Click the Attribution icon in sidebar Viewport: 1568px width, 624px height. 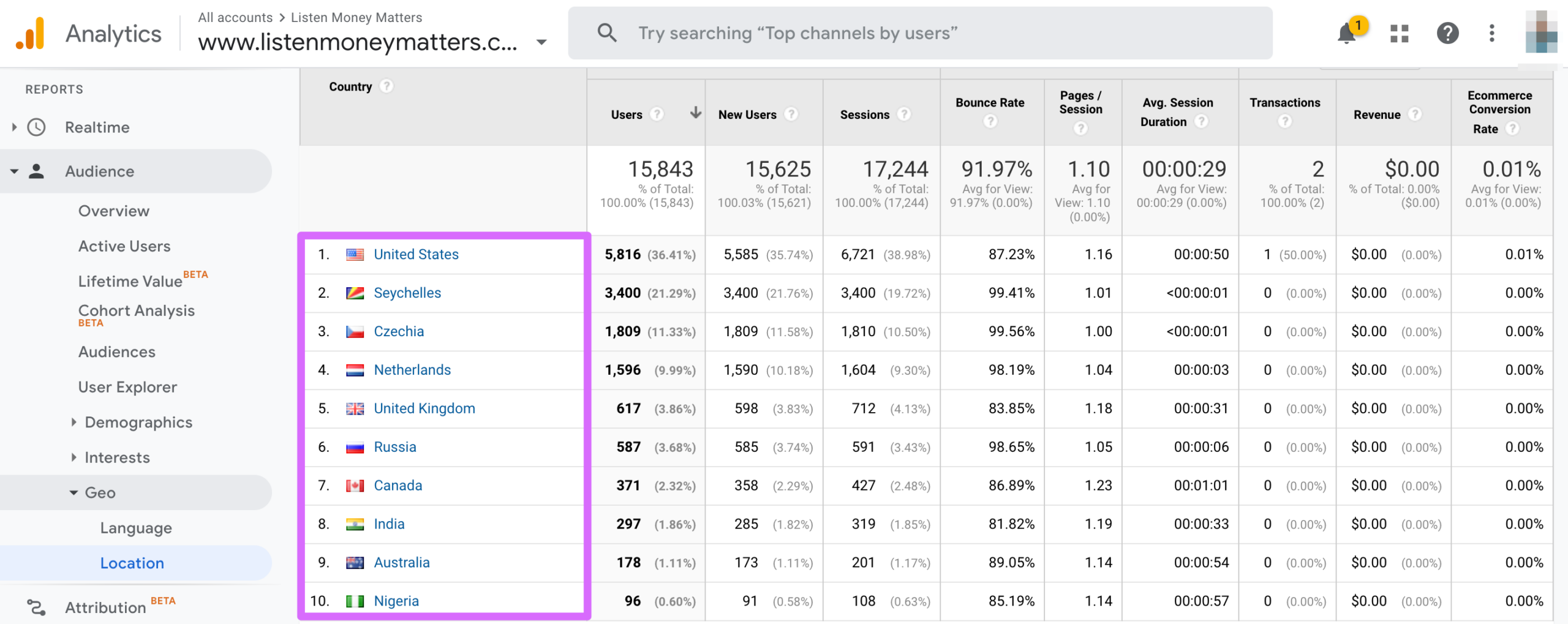(37, 607)
